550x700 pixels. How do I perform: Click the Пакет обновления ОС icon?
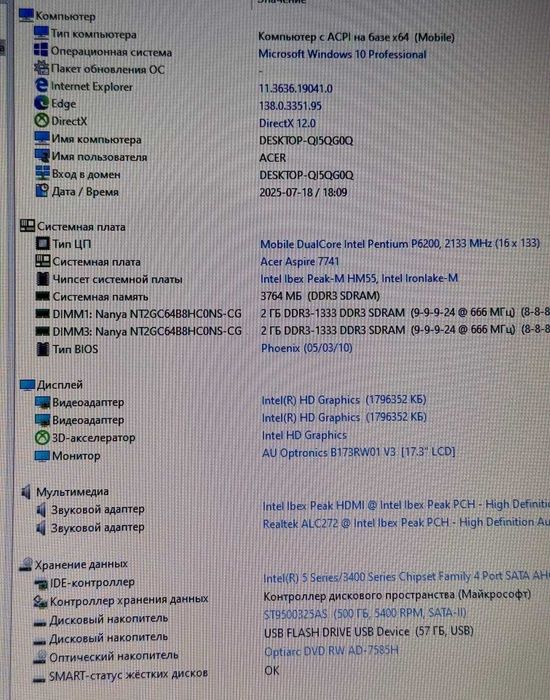tap(41, 68)
